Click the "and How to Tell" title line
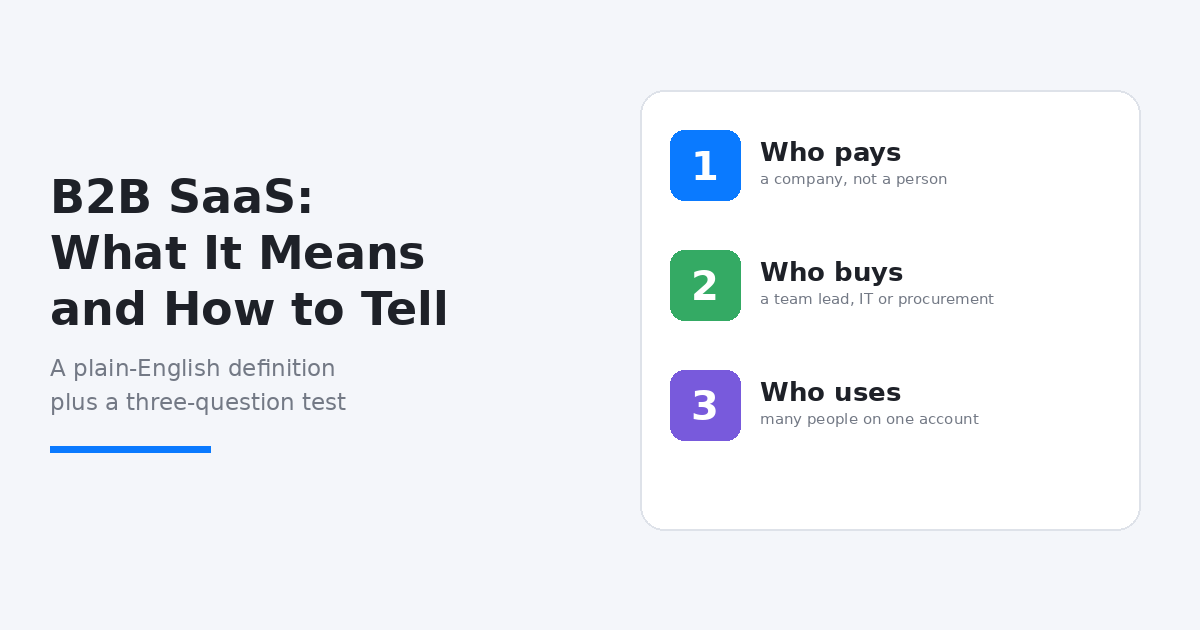Viewport: 1200px width, 630px height. [249, 309]
